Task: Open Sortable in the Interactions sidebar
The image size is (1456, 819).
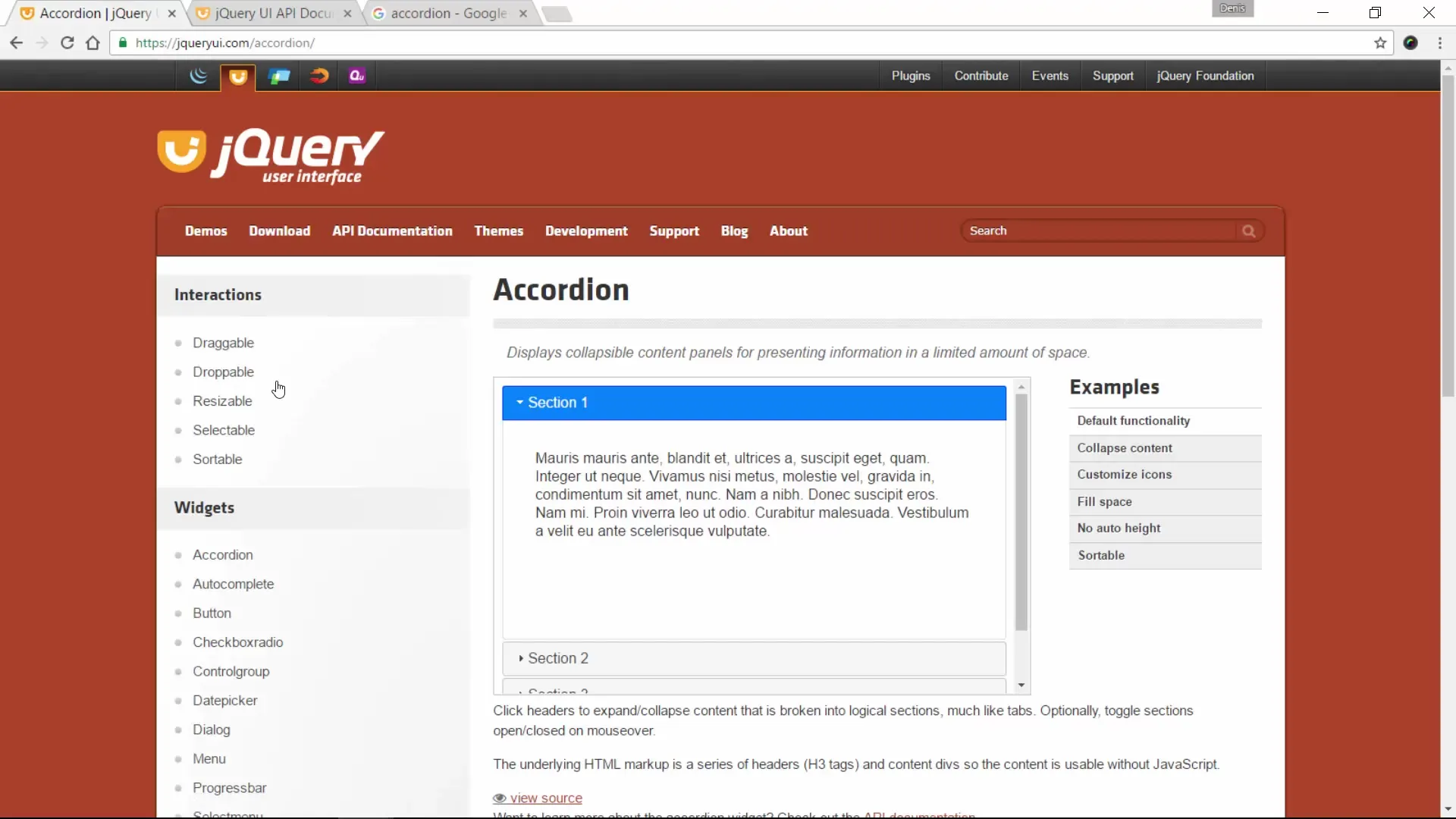Action: [x=217, y=460]
